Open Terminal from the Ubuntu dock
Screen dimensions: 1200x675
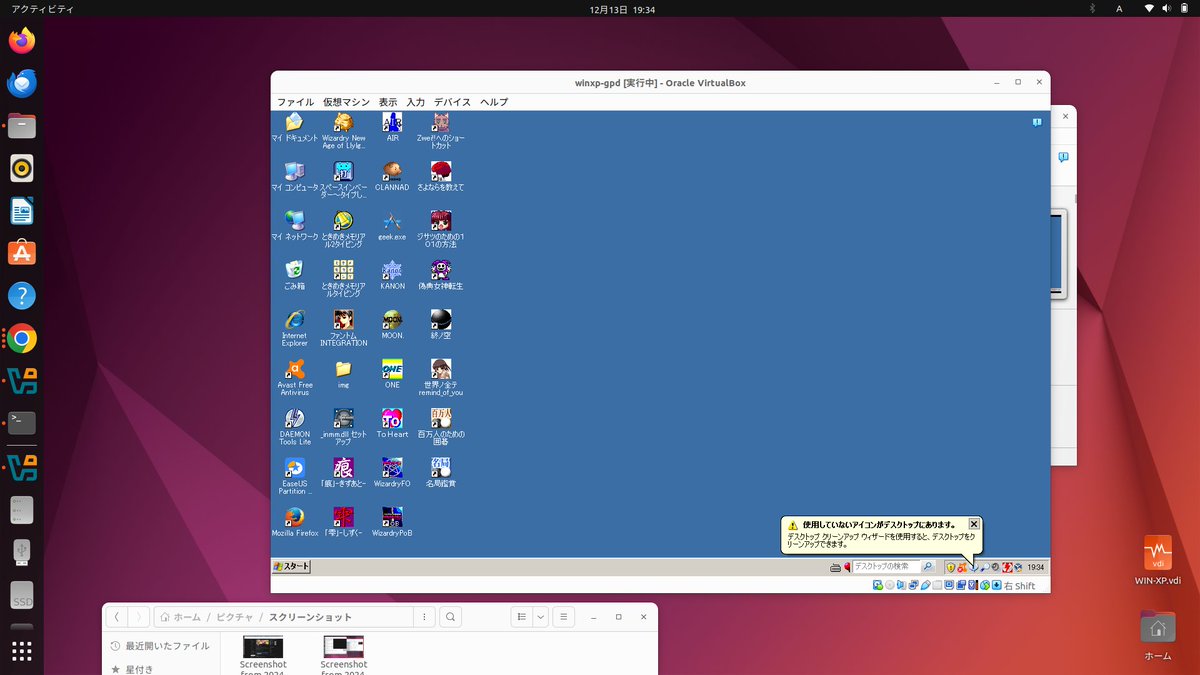coord(22,423)
